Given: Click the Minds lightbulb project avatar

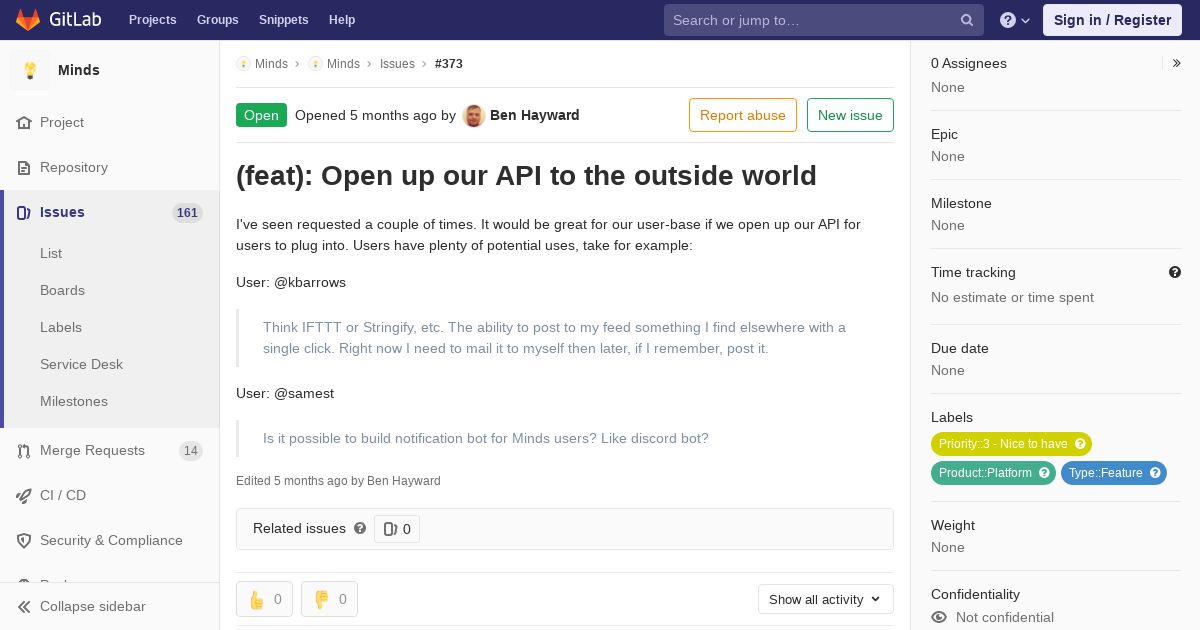Looking at the screenshot, I should (x=30, y=70).
